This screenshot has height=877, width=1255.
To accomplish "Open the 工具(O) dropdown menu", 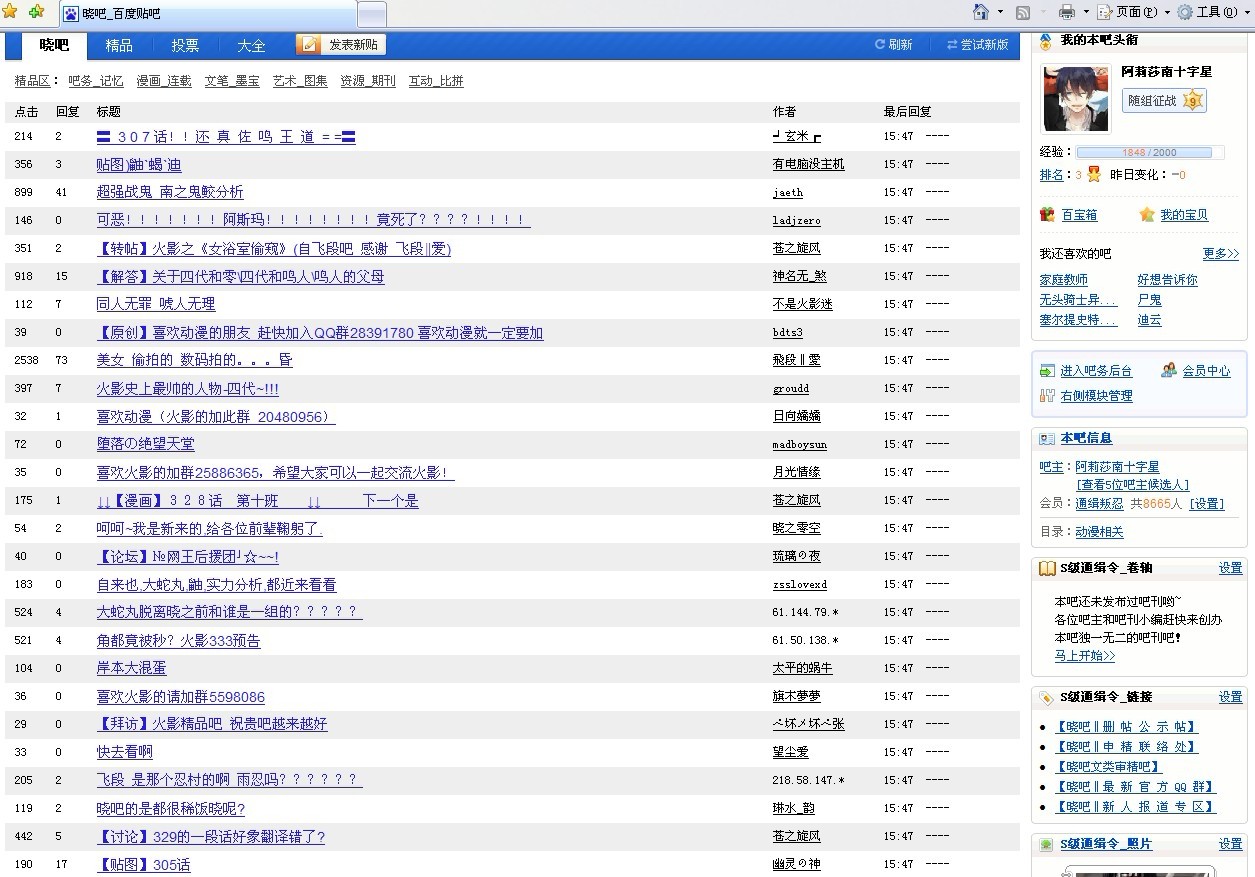I will pyautogui.click(x=1214, y=13).
